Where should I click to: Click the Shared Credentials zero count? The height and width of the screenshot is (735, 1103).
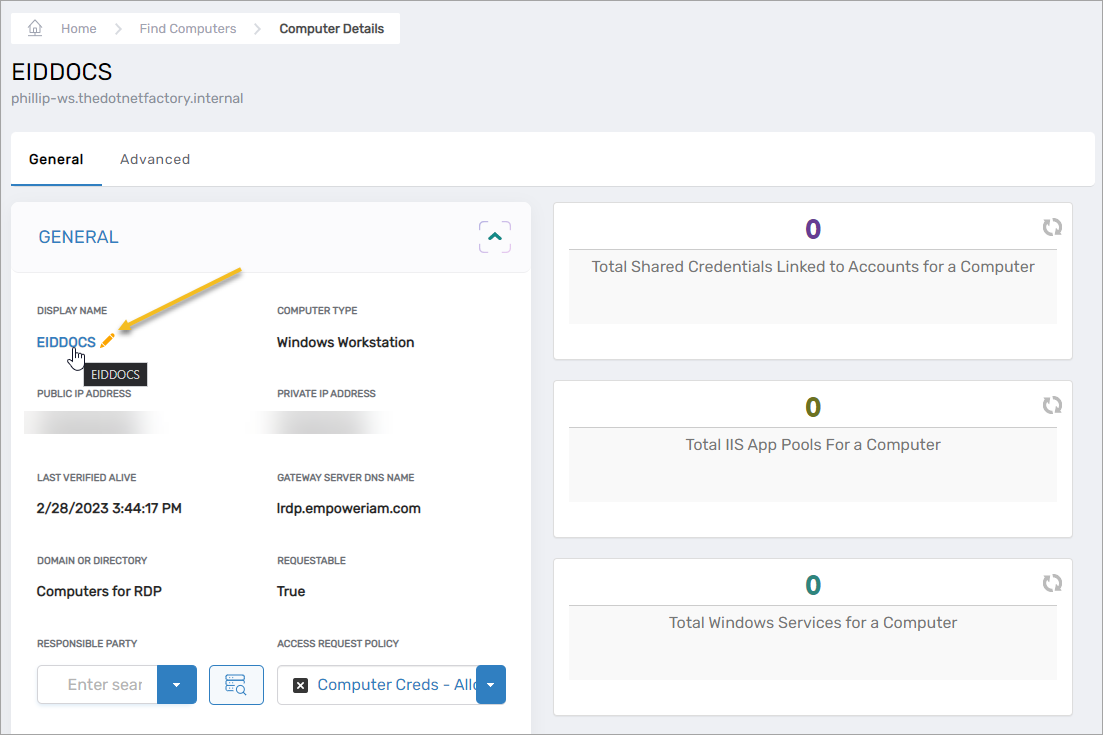(x=812, y=230)
